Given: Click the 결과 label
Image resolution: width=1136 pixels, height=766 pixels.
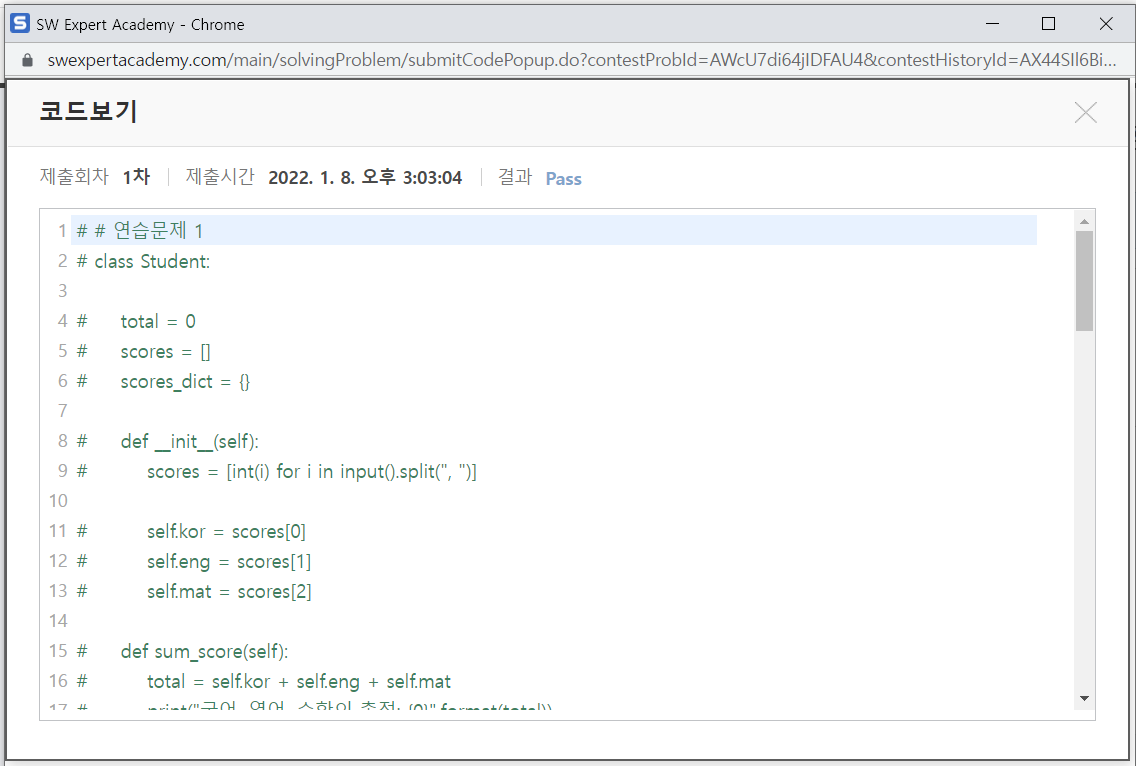Looking at the screenshot, I should point(515,177).
